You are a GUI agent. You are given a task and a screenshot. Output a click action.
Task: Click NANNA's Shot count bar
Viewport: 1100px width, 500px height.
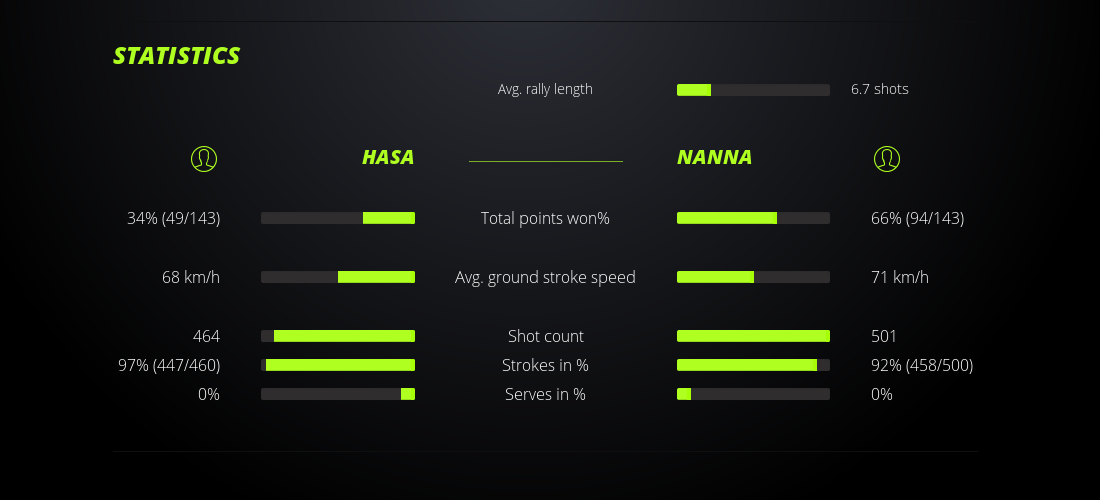[753, 336]
